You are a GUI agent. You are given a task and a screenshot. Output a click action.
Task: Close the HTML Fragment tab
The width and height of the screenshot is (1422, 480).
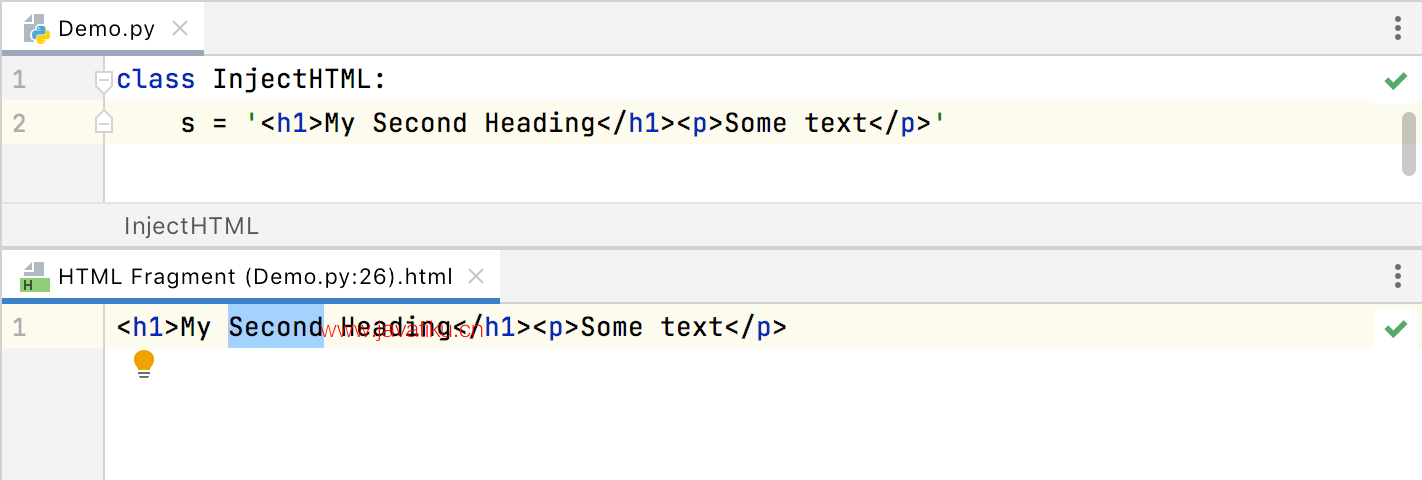tap(477, 276)
